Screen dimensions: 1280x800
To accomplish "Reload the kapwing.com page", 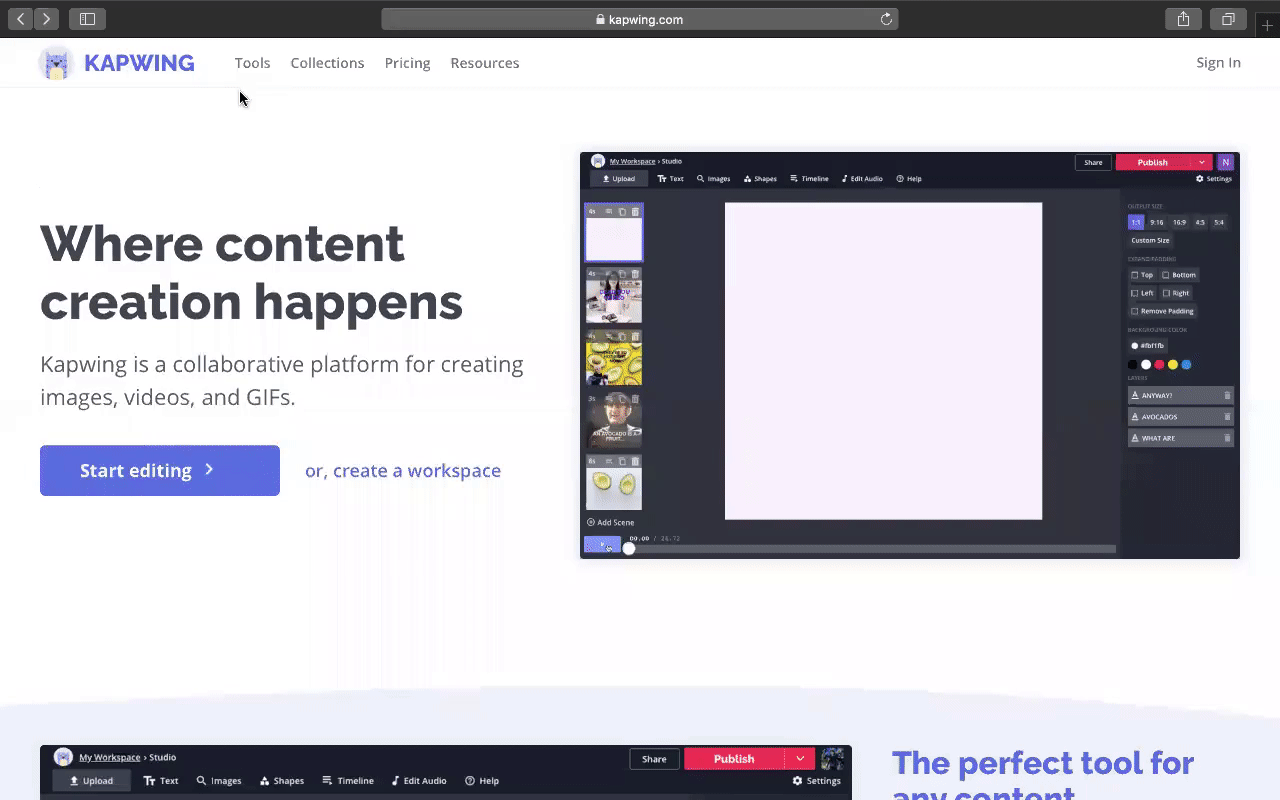I will pyautogui.click(x=886, y=19).
